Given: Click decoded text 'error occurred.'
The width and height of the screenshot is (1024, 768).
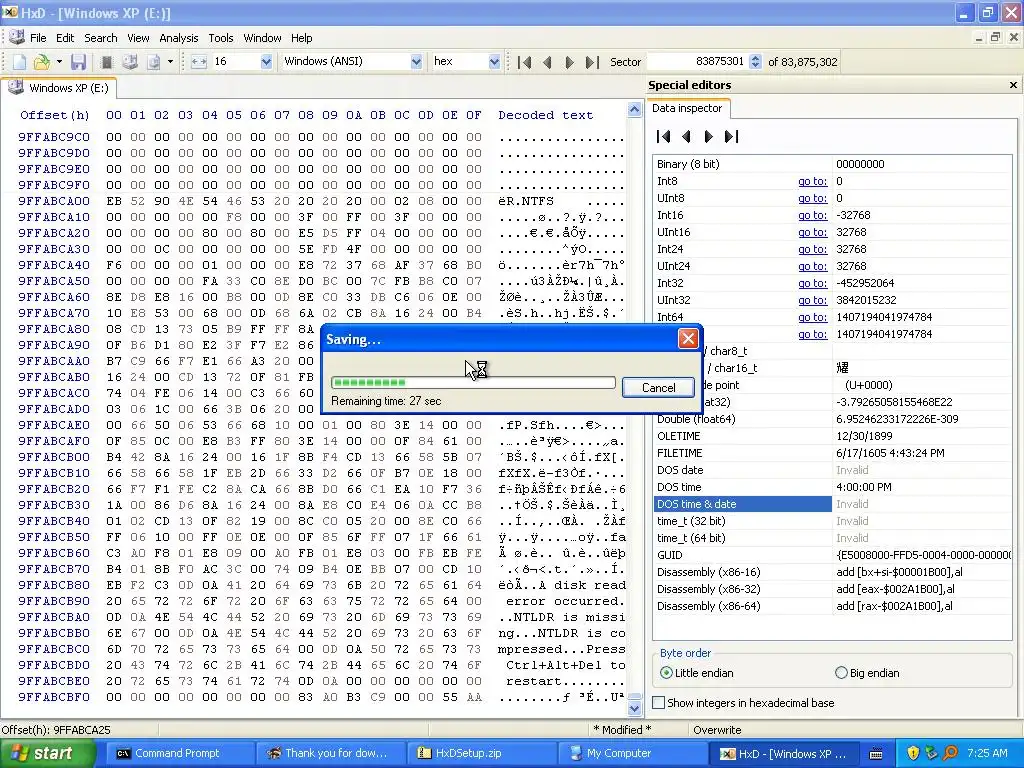Looking at the screenshot, I should (x=565, y=601).
